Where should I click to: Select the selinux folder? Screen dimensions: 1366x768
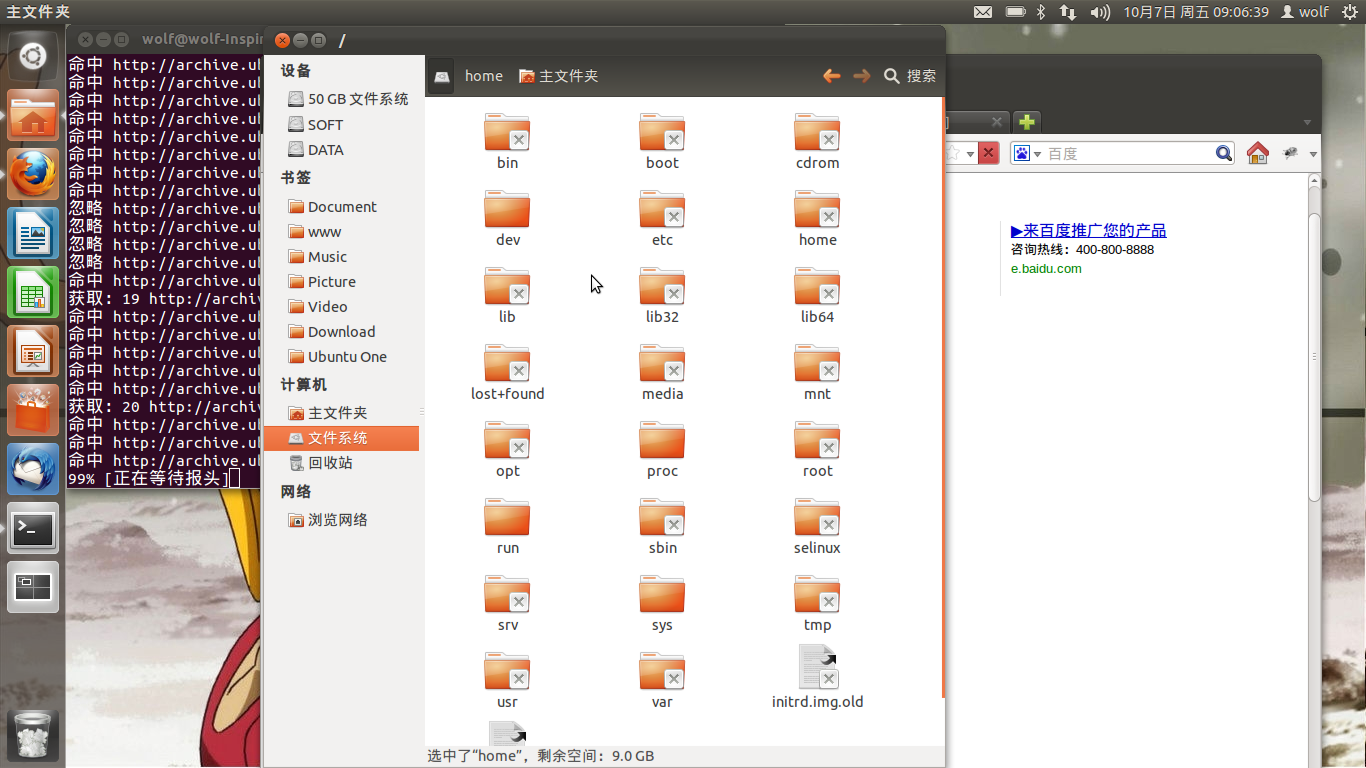(817, 517)
